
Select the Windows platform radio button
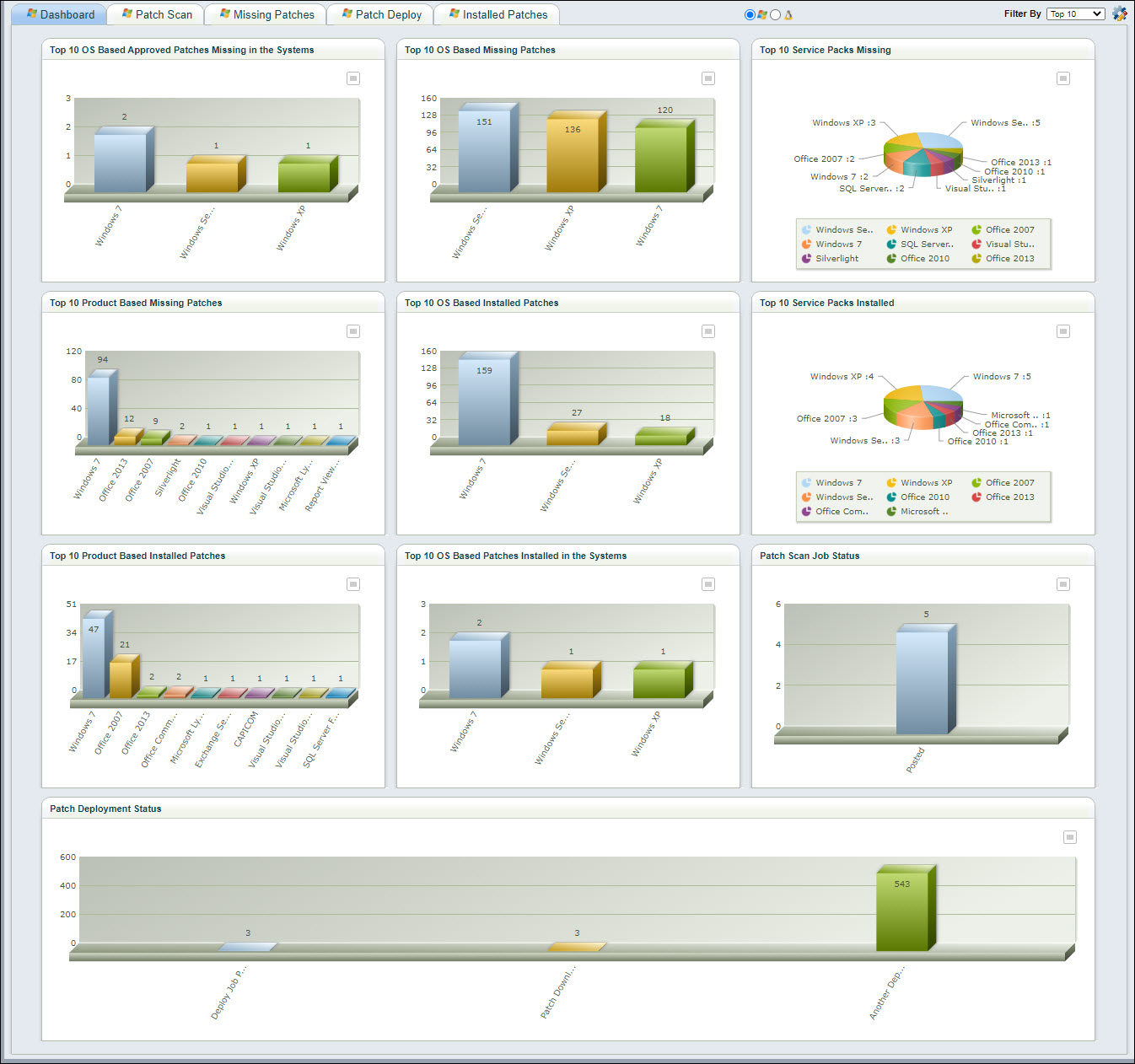point(750,13)
